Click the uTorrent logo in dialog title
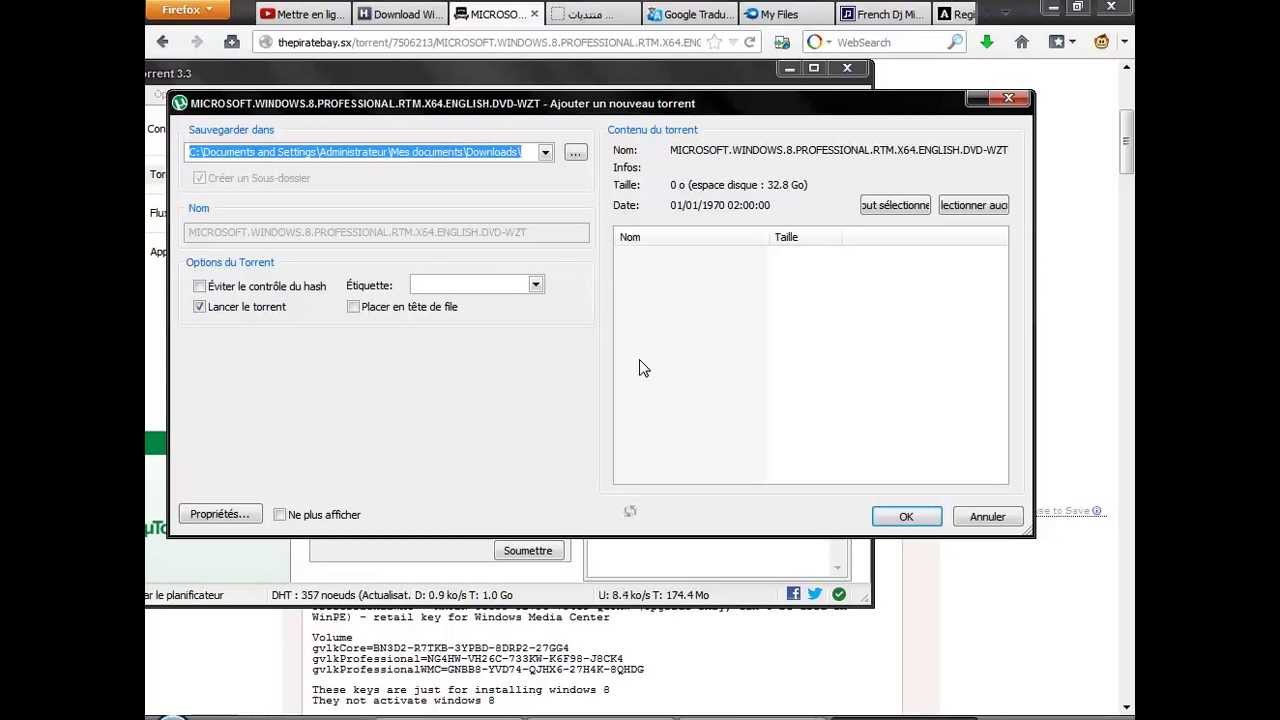The image size is (1280, 720). (x=180, y=103)
